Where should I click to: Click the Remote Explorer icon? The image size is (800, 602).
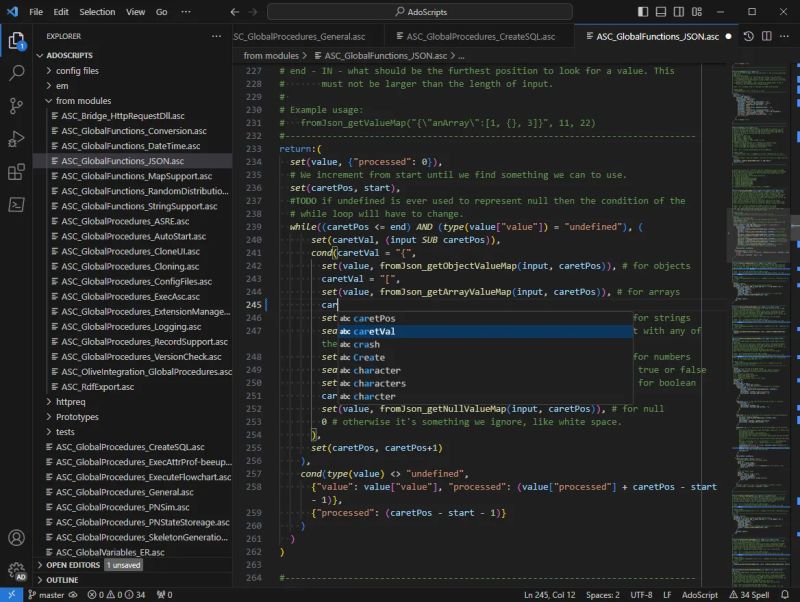point(14,206)
